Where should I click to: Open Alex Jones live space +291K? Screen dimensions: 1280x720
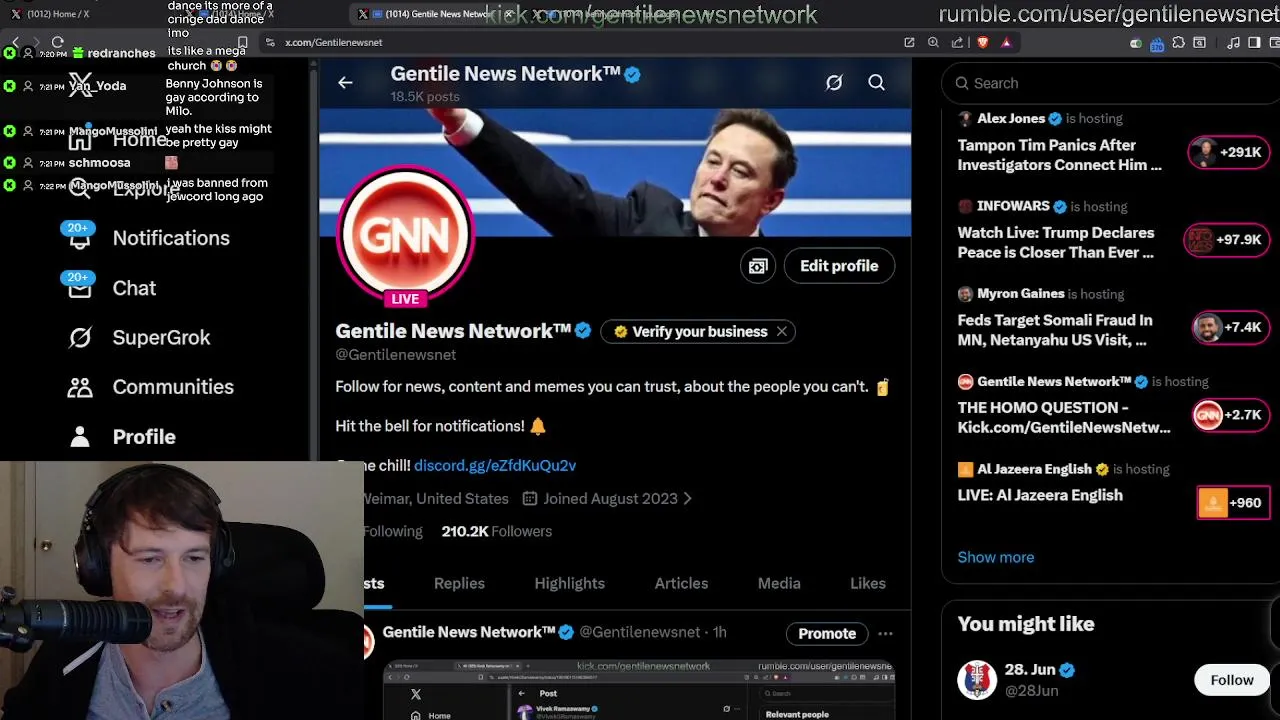coord(1228,152)
